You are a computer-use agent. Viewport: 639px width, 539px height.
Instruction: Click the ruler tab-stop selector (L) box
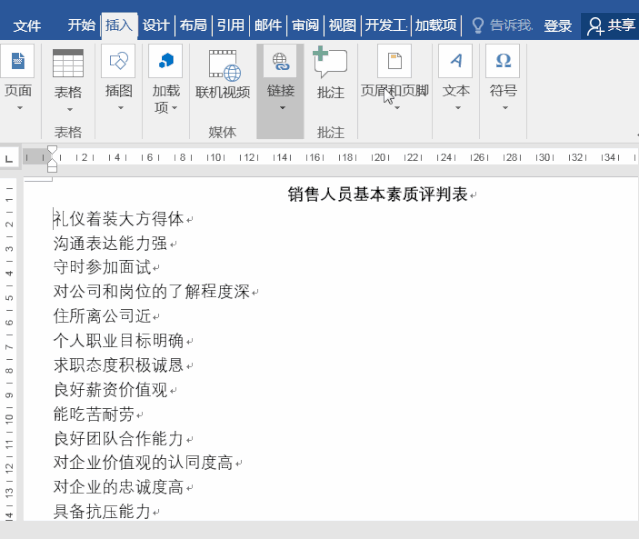tap(9, 158)
